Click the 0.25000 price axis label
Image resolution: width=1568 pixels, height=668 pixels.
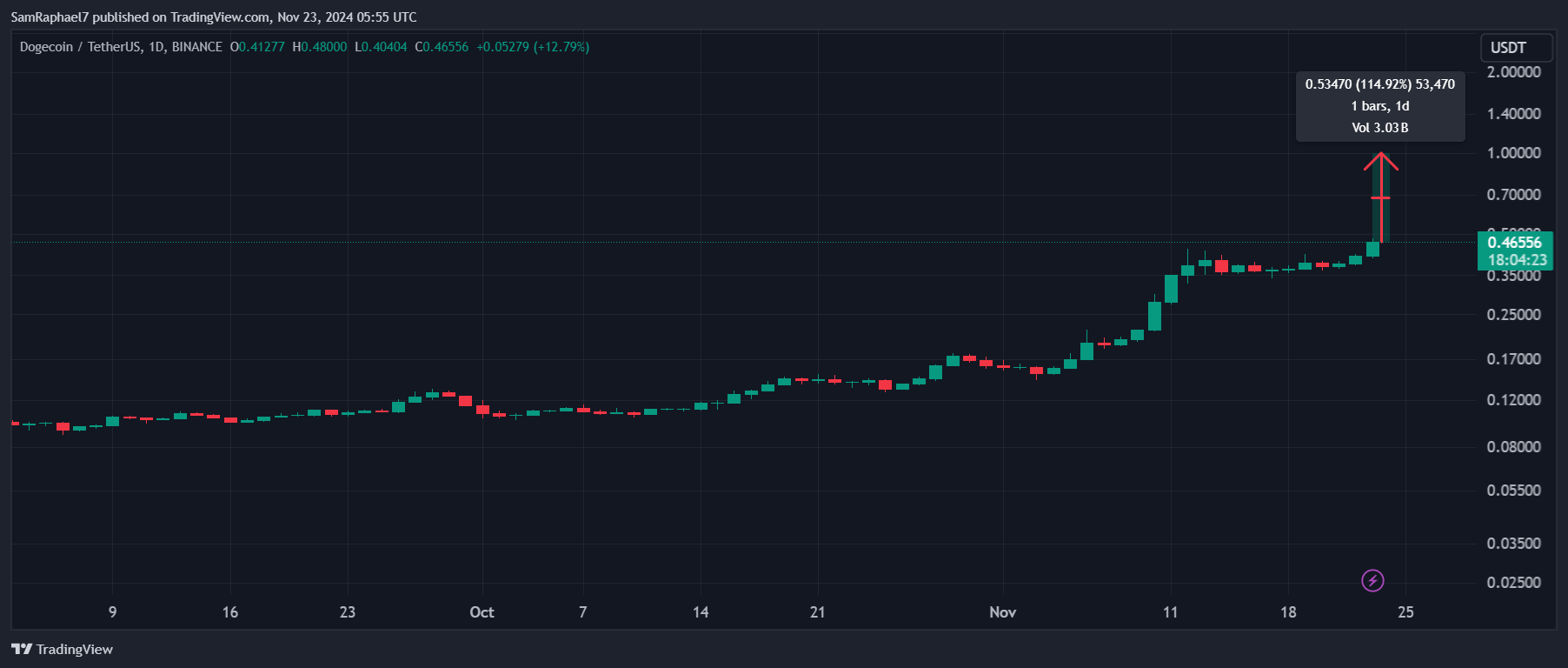tap(1514, 315)
